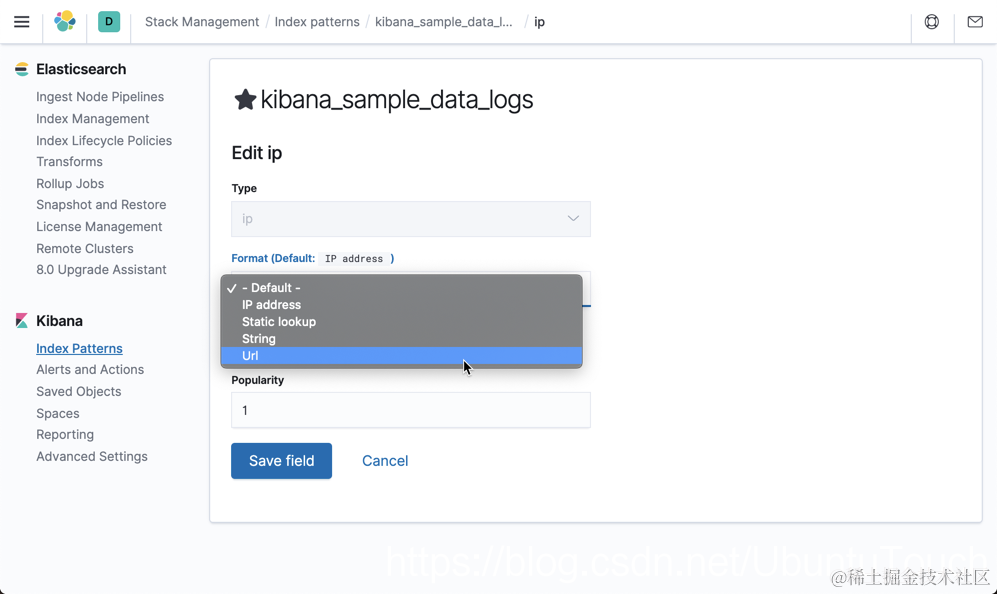Select the String format option

coord(401,339)
